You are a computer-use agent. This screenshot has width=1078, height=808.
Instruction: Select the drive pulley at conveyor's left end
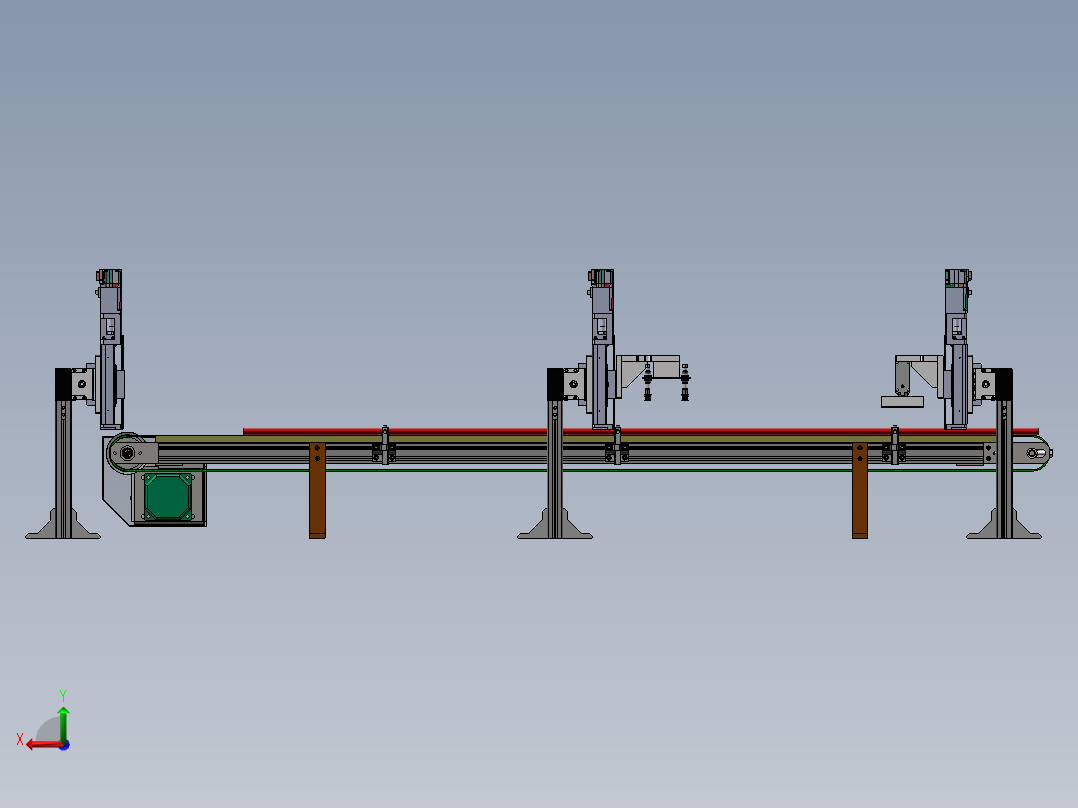[127, 453]
